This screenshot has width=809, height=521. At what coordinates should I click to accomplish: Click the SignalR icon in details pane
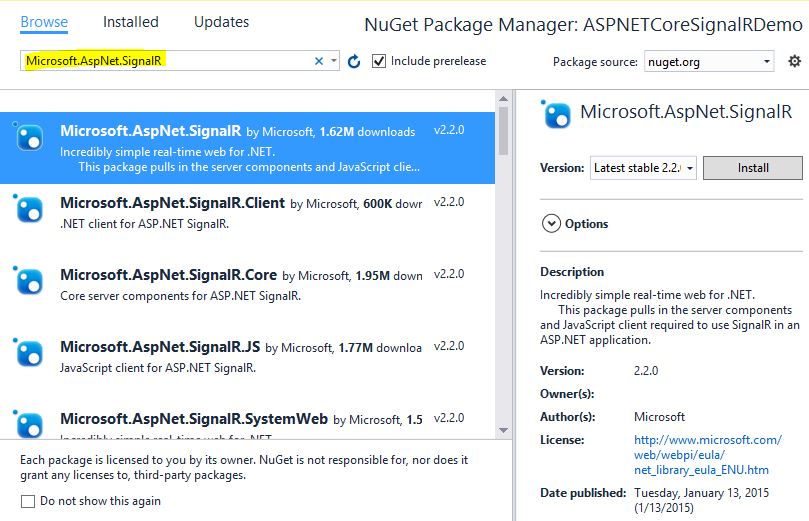(556, 114)
